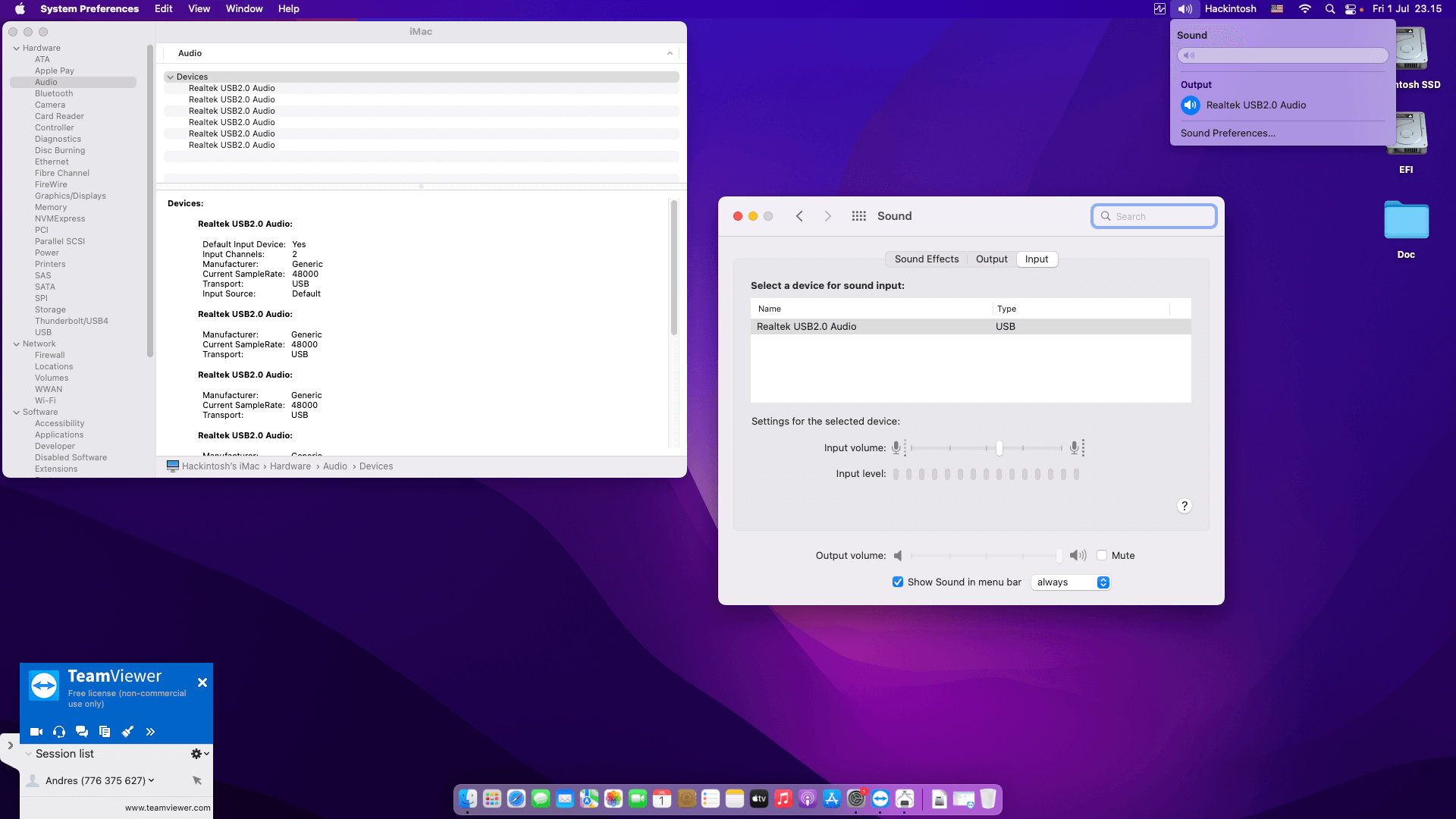Switch to the Sound Effects tab
This screenshot has width=1456, height=819.
click(927, 259)
